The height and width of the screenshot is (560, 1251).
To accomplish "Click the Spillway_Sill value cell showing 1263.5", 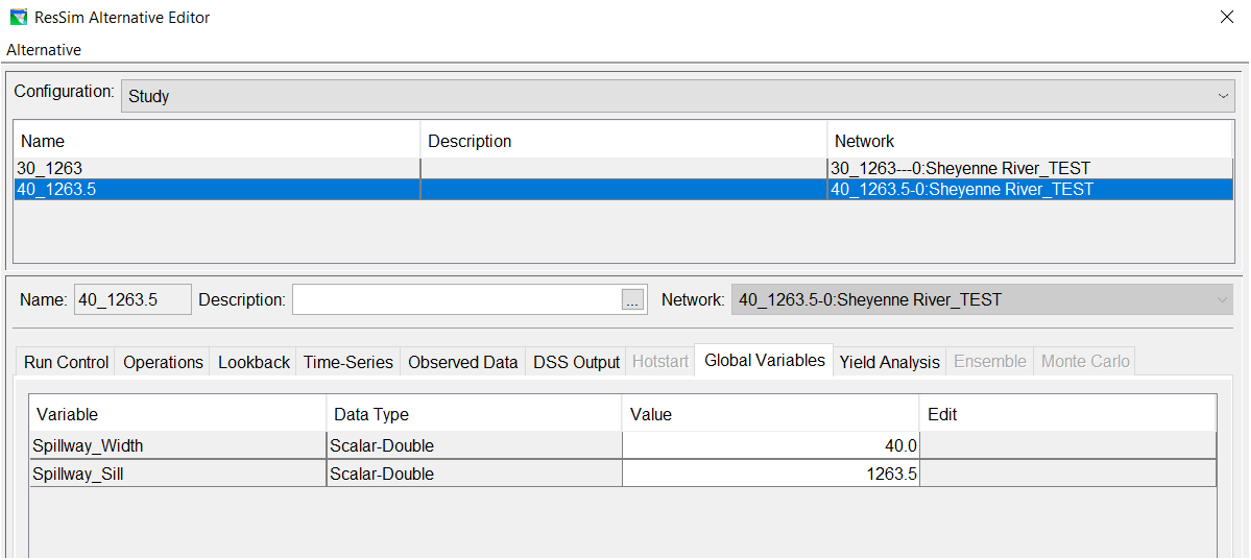I will click(770, 474).
